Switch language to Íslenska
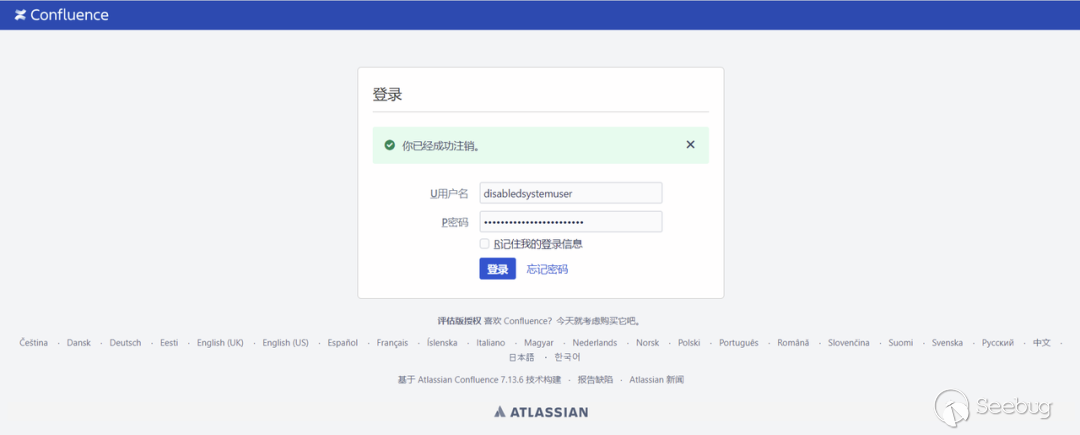 [442, 343]
